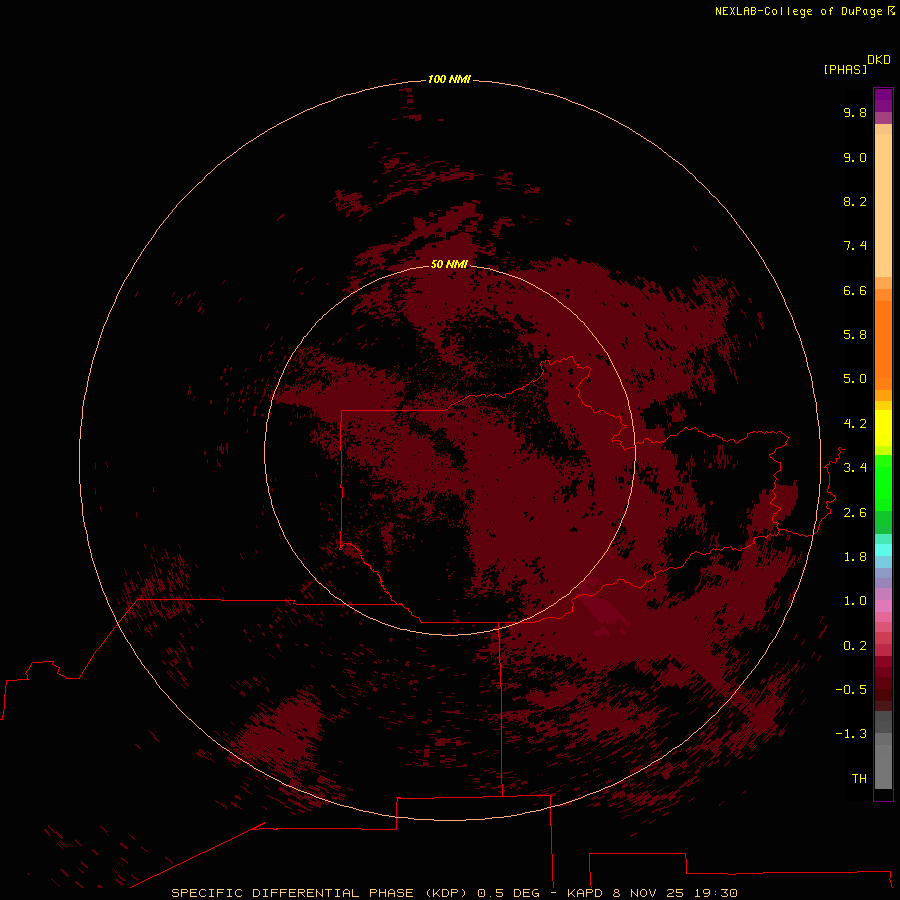Click the 7.4 value on the color scale

(855, 246)
